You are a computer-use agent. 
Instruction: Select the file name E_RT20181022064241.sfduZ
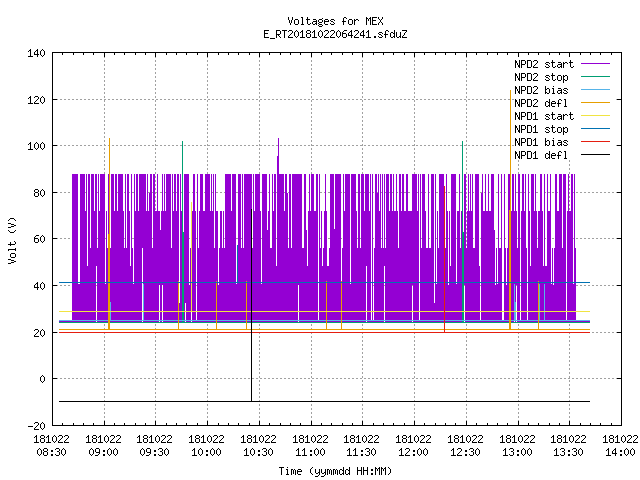pos(335,34)
